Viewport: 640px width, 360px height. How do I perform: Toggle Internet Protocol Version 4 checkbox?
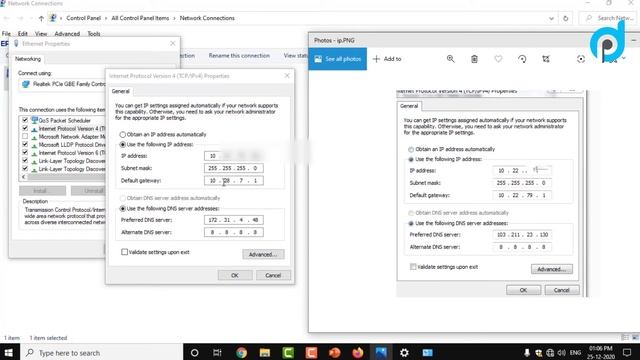25,128
